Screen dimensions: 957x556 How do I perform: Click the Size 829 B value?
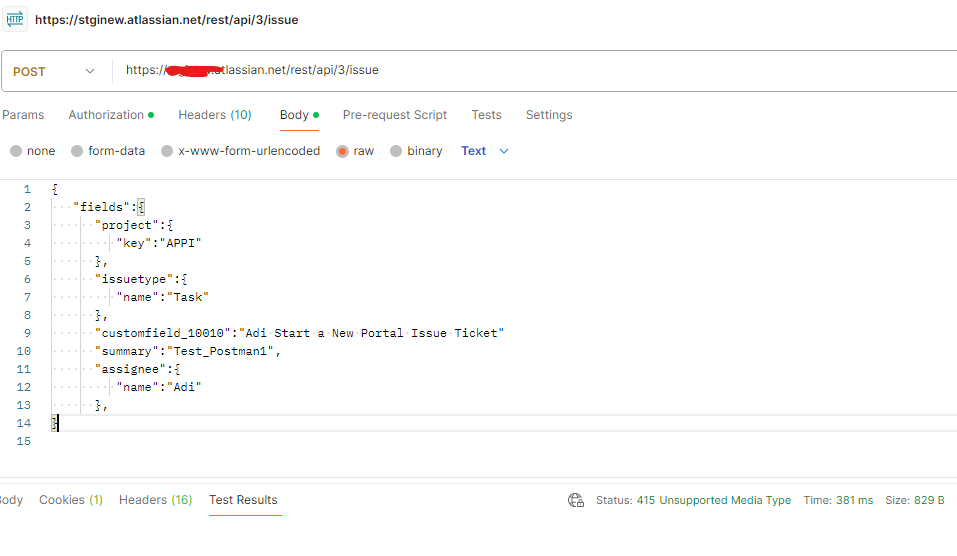pos(929,500)
